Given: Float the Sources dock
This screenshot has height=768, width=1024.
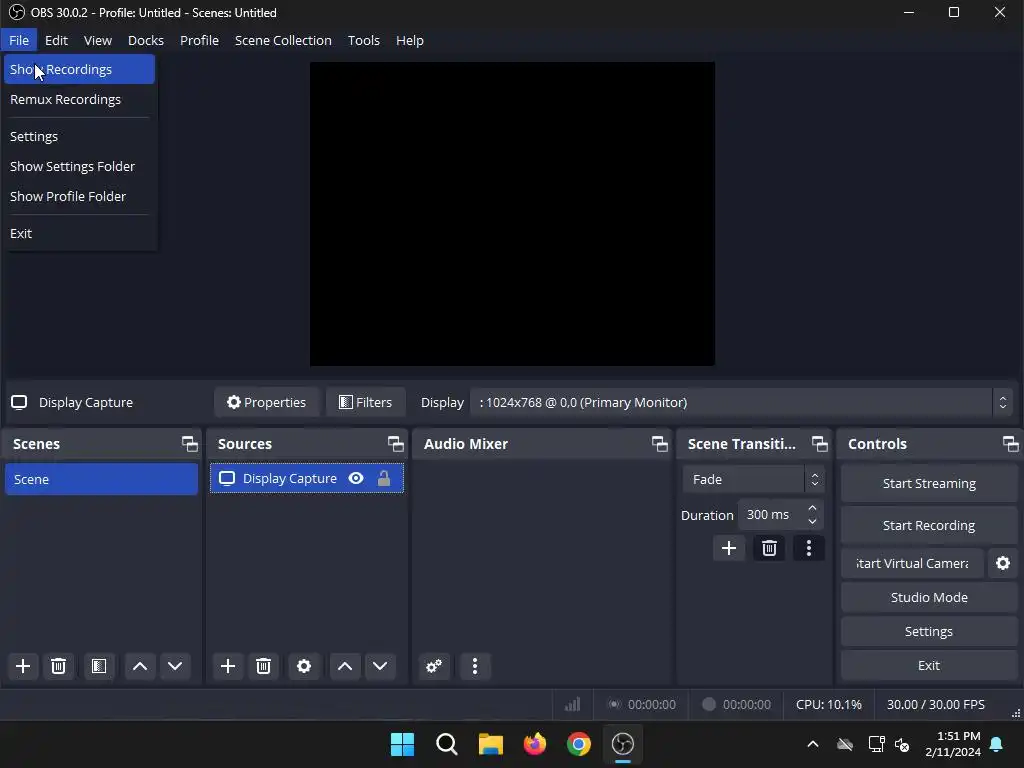Looking at the screenshot, I should [x=395, y=444].
